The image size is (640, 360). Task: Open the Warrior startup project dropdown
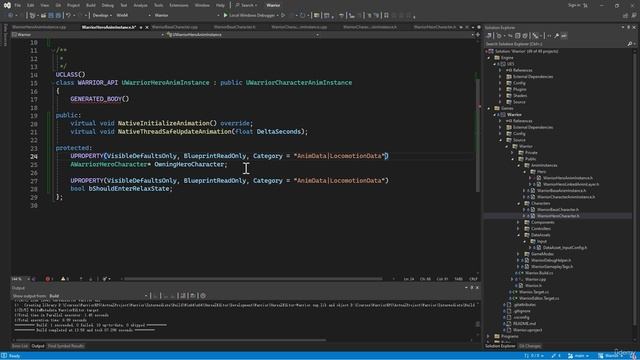click(187, 16)
